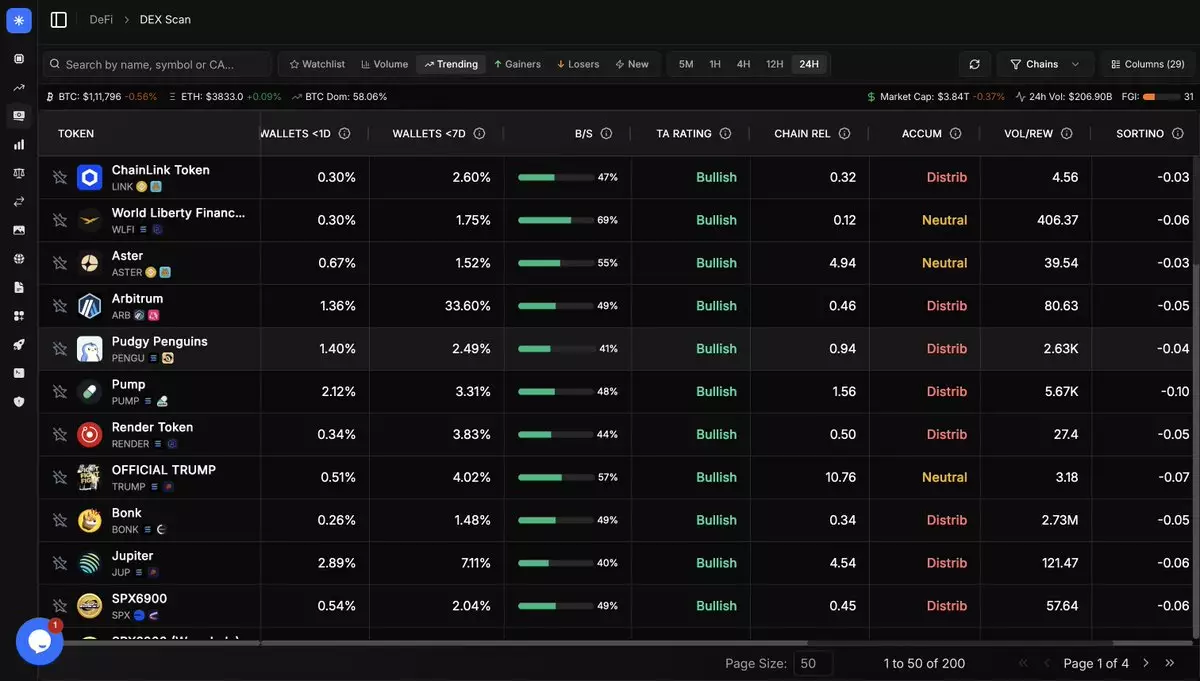Toggle the sidebar panel icon
1200x681 pixels.
pos(59,20)
